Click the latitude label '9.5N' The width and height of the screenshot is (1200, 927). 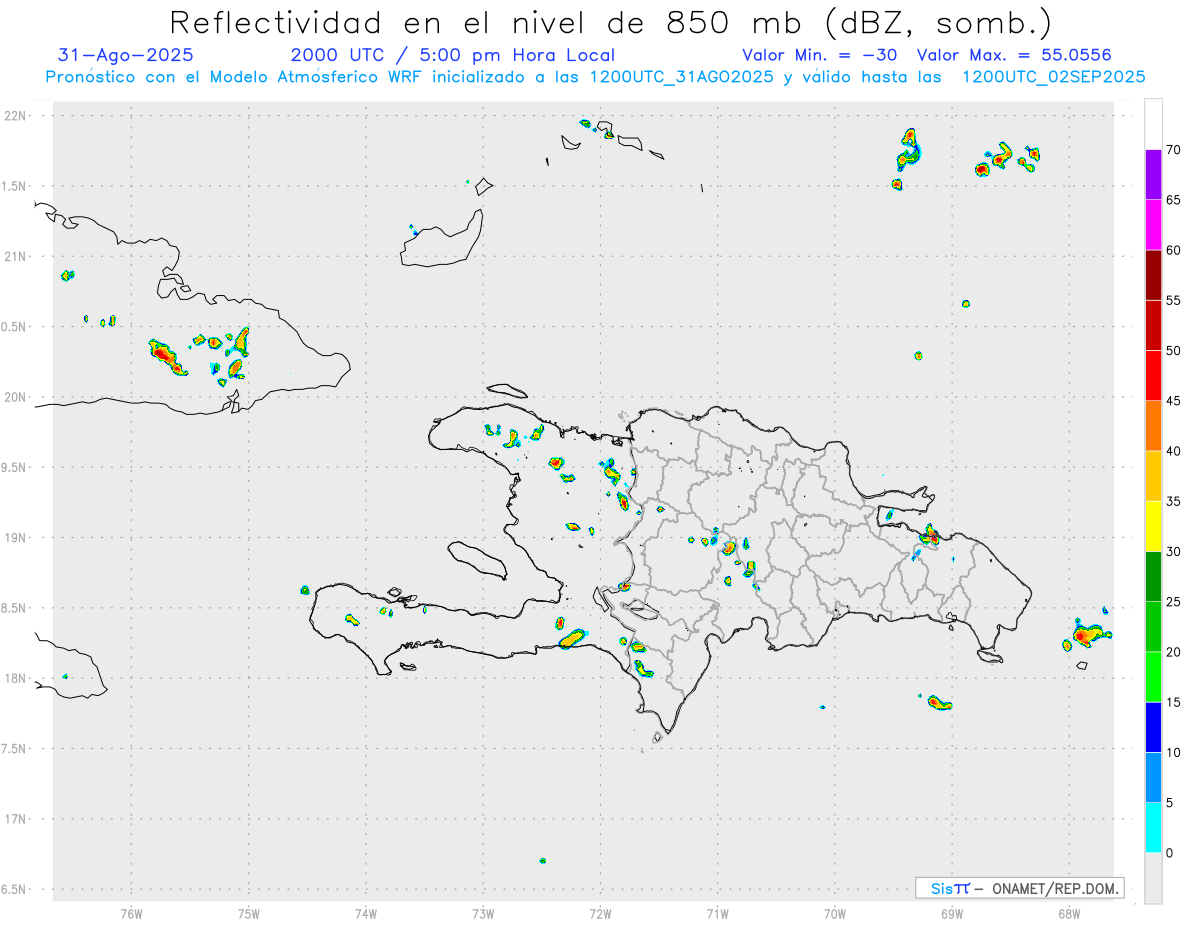coord(15,467)
